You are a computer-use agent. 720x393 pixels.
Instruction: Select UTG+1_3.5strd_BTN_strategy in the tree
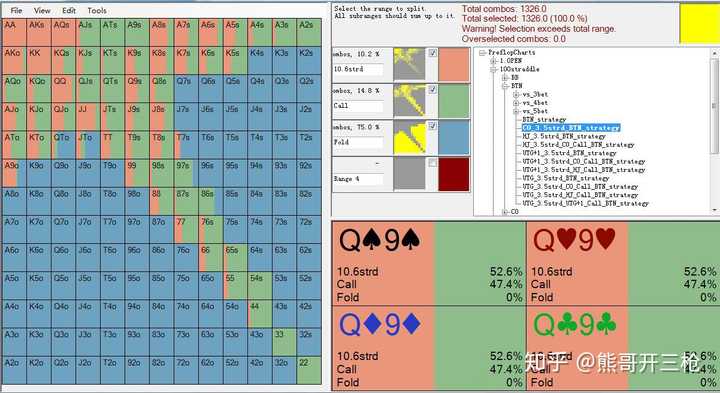569,153
